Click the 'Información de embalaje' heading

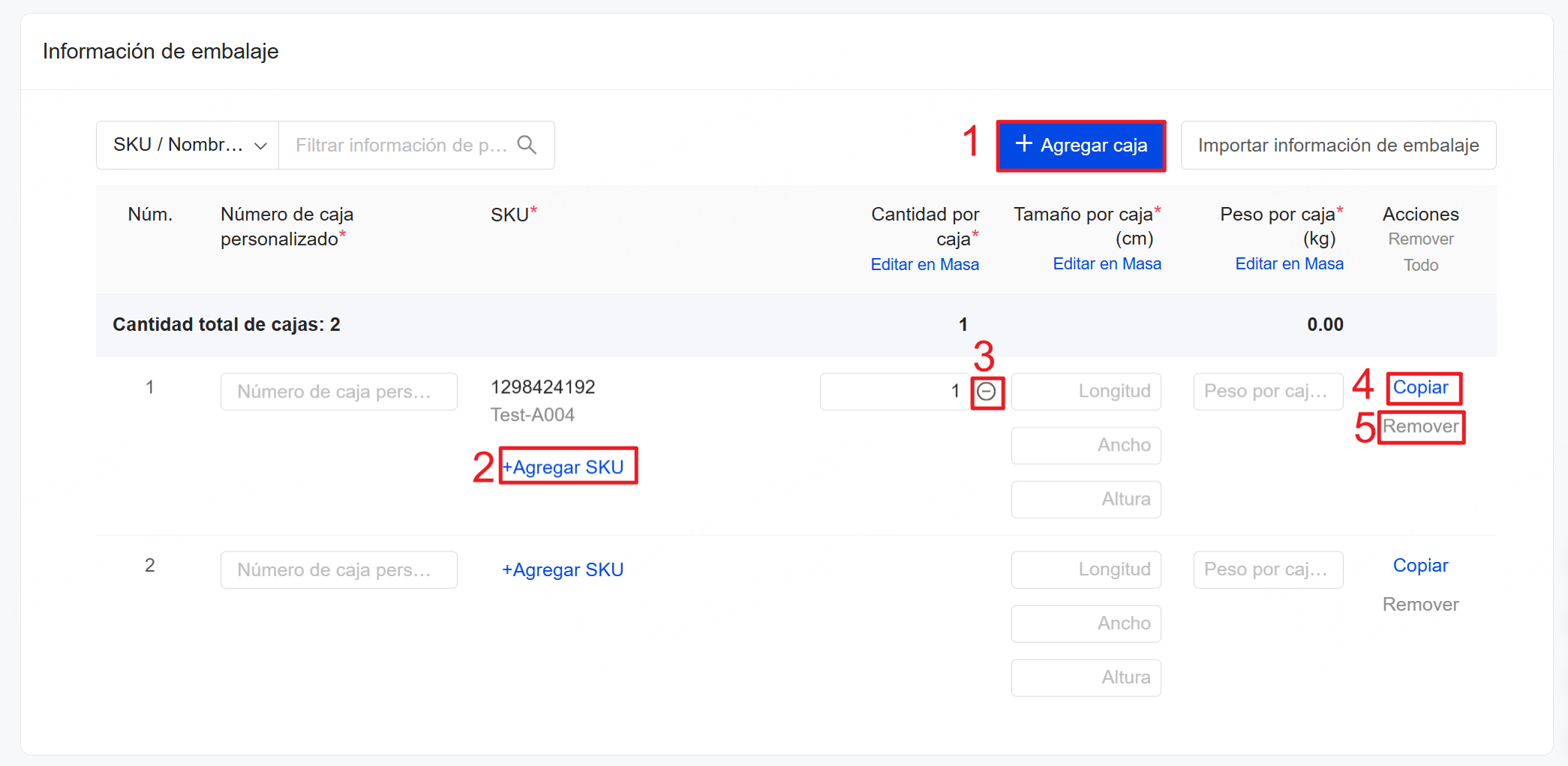(161, 51)
